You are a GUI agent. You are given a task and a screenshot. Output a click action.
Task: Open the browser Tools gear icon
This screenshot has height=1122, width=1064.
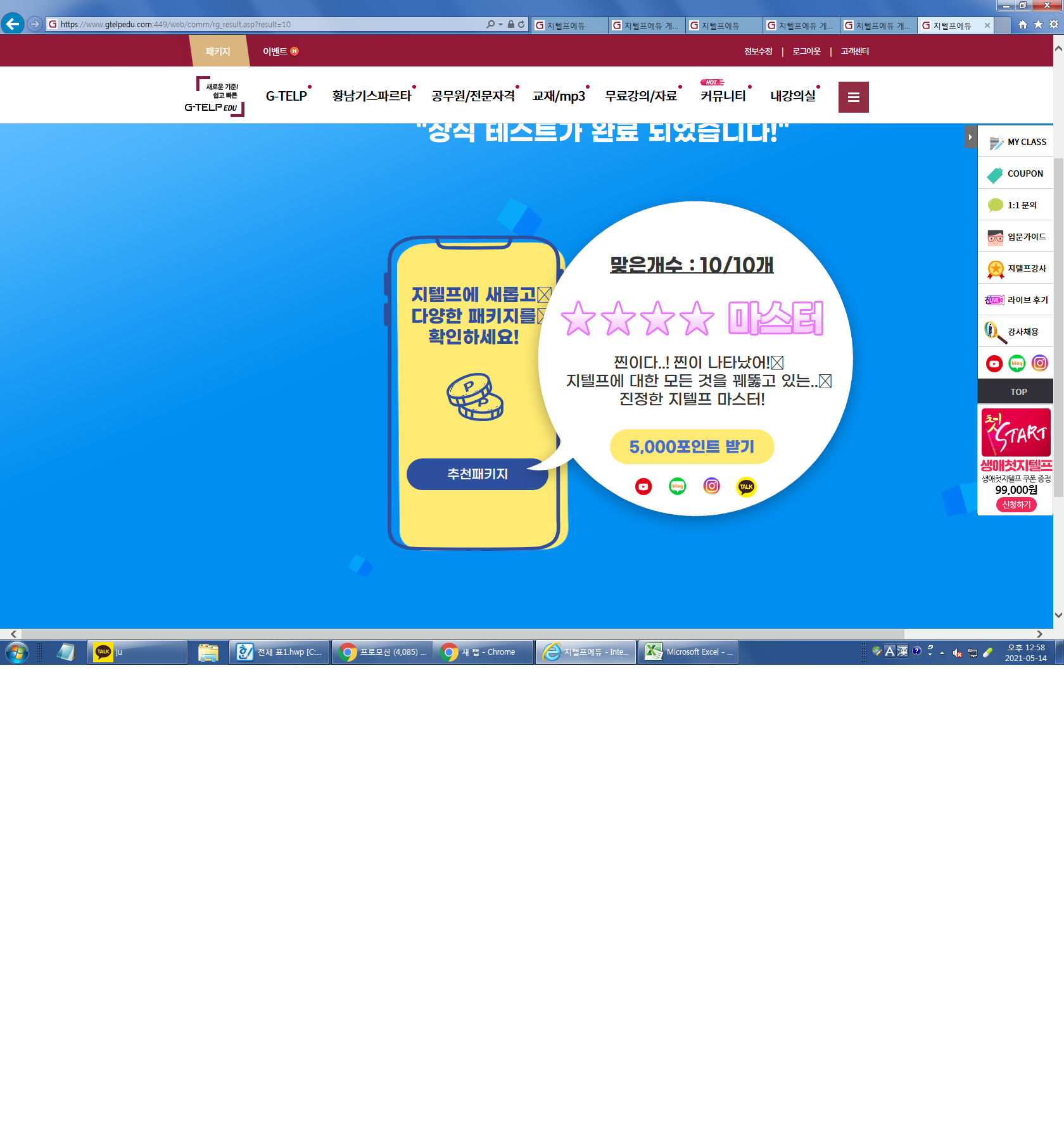click(1054, 25)
